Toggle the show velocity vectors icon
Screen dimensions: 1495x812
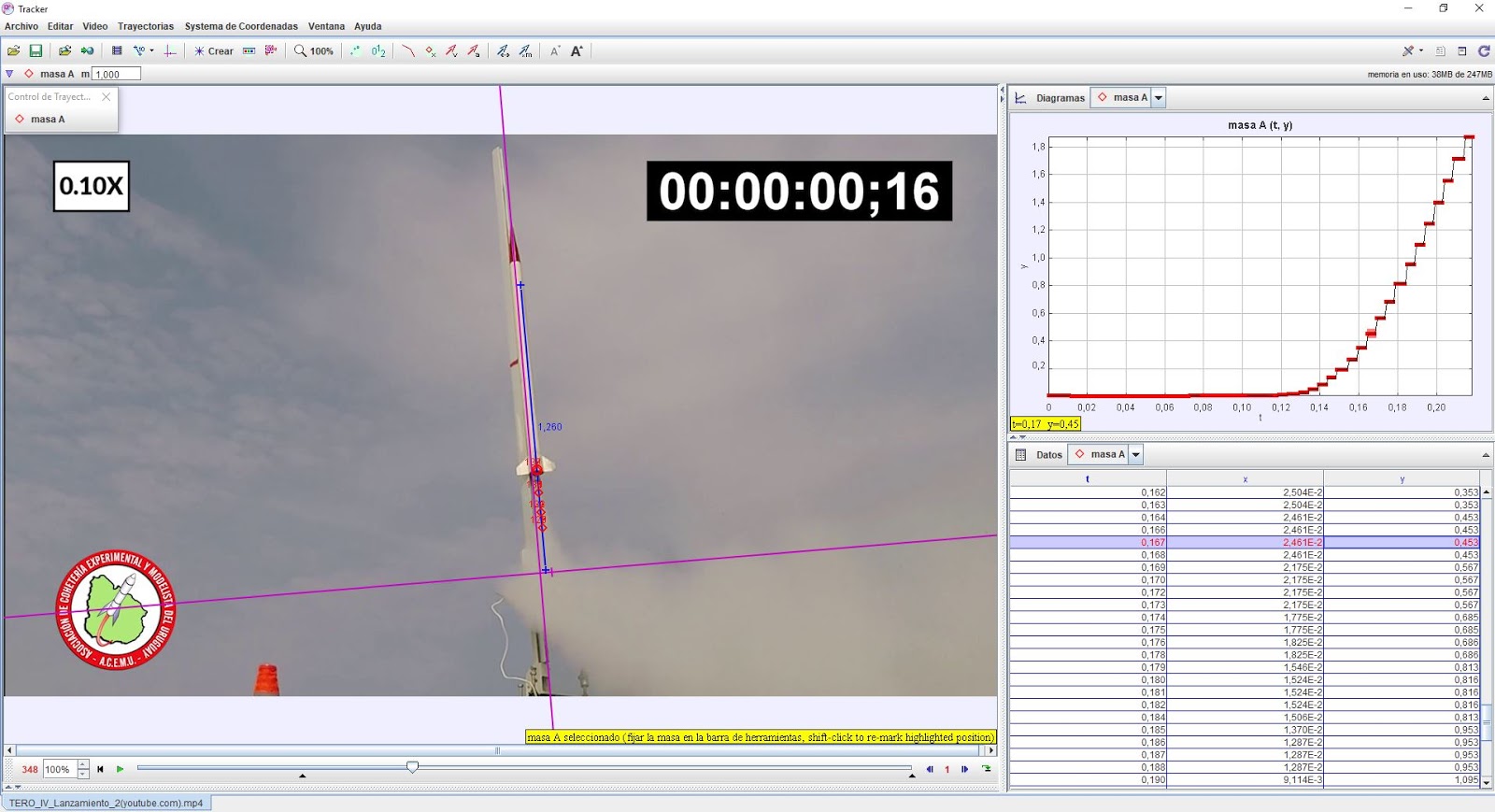pos(451,51)
